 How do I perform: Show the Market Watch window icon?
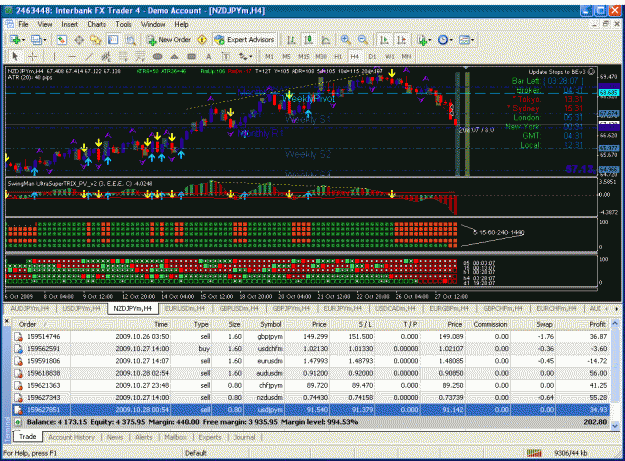(x=62, y=40)
